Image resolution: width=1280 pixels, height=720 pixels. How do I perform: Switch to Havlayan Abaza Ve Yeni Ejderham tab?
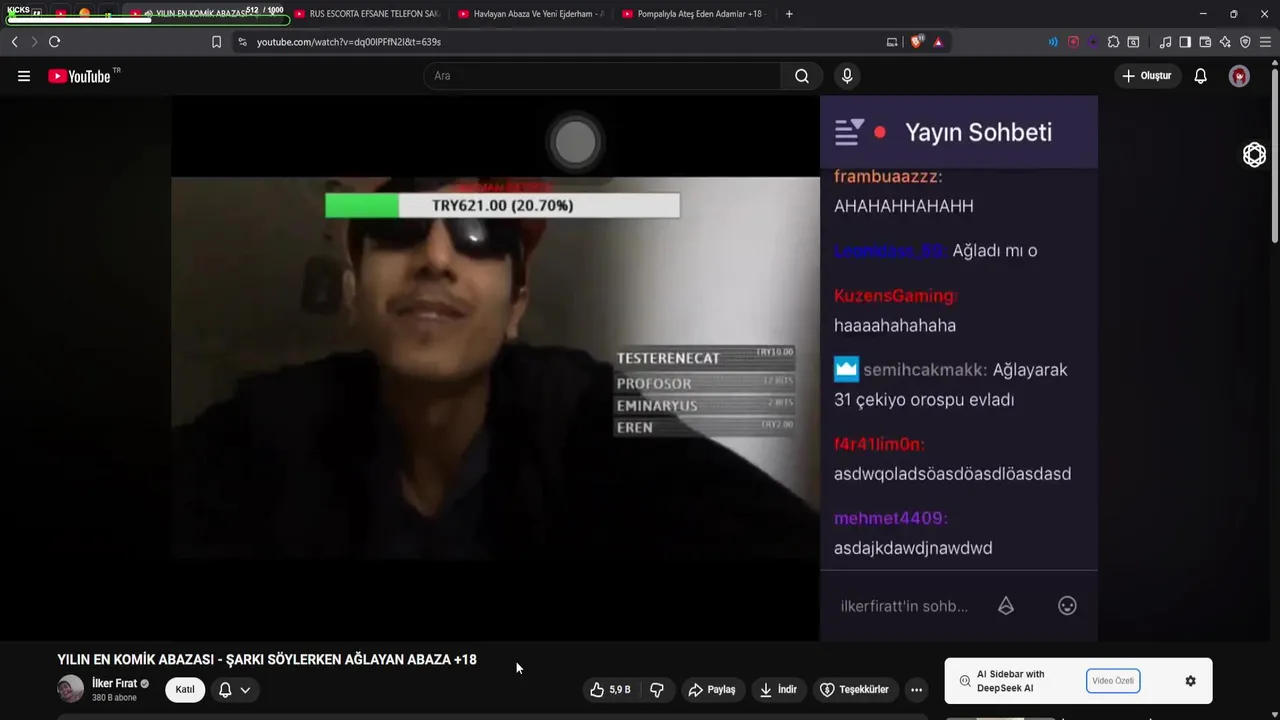530,14
